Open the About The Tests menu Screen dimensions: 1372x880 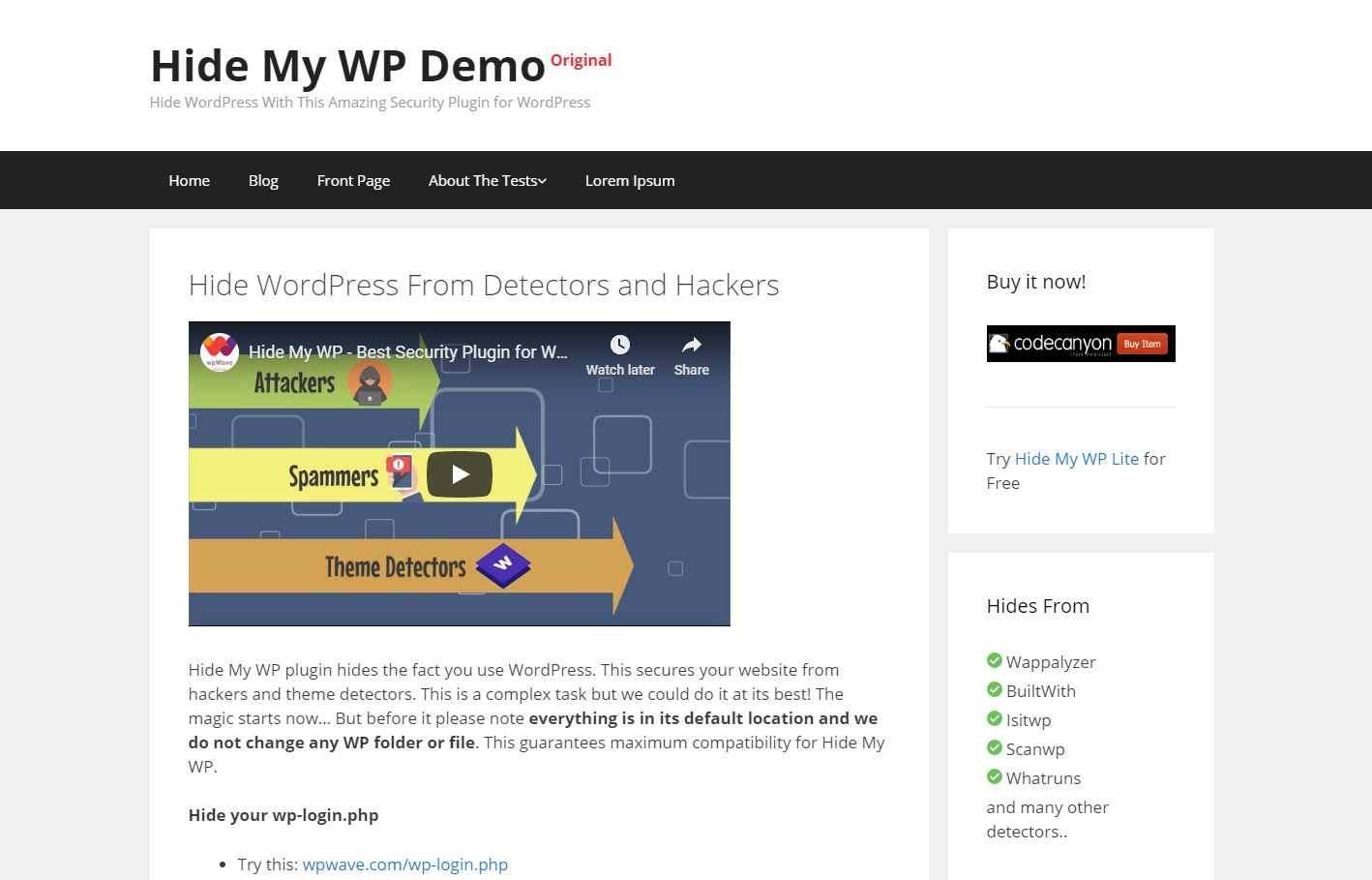tap(483, 180)
